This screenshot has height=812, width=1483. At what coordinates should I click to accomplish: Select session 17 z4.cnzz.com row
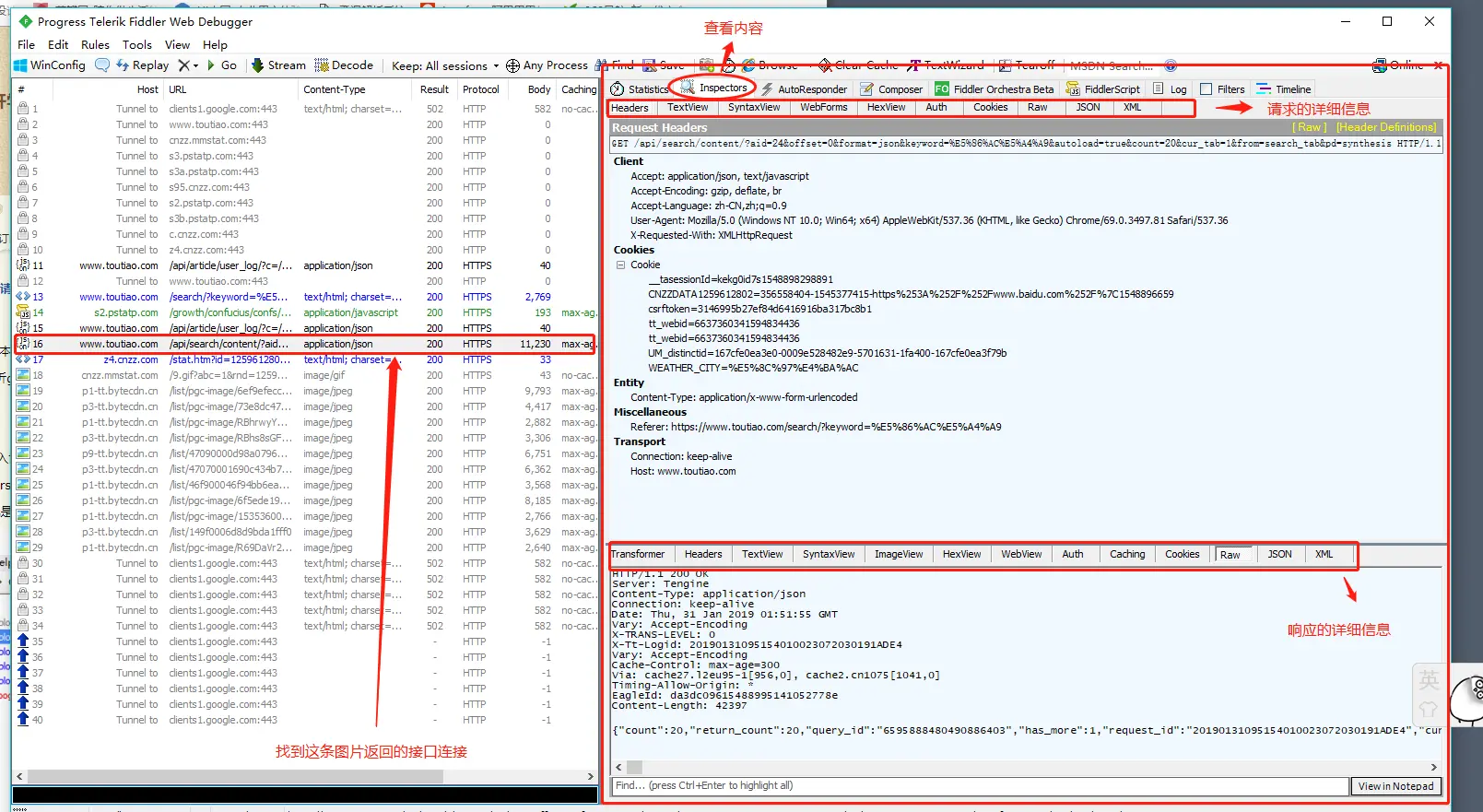click(305, 359)
